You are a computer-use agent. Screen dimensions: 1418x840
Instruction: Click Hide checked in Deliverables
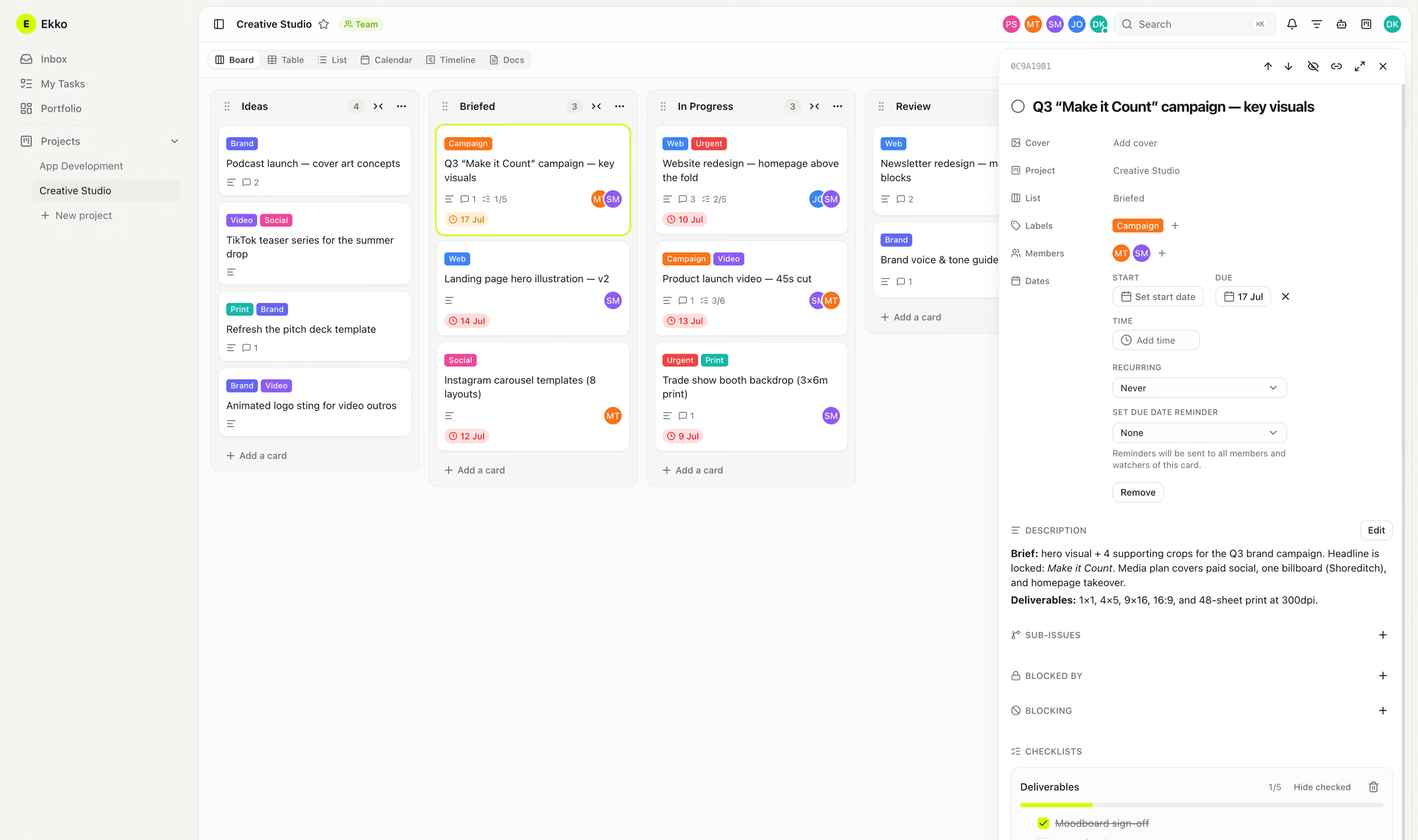coord(1322,787)
